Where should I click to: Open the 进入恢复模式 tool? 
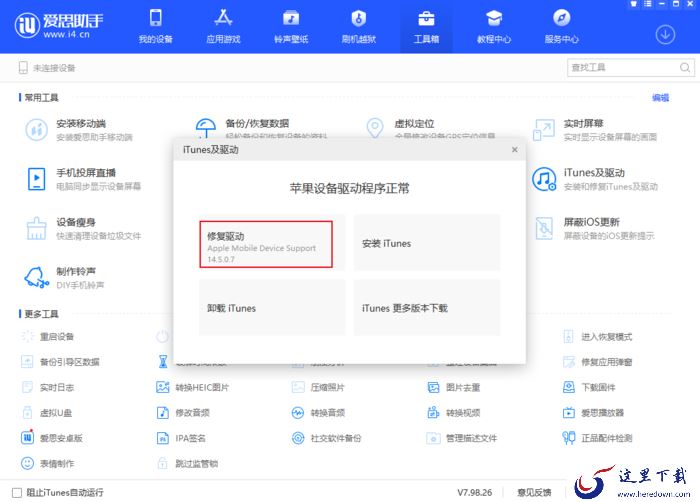(598, 336)
